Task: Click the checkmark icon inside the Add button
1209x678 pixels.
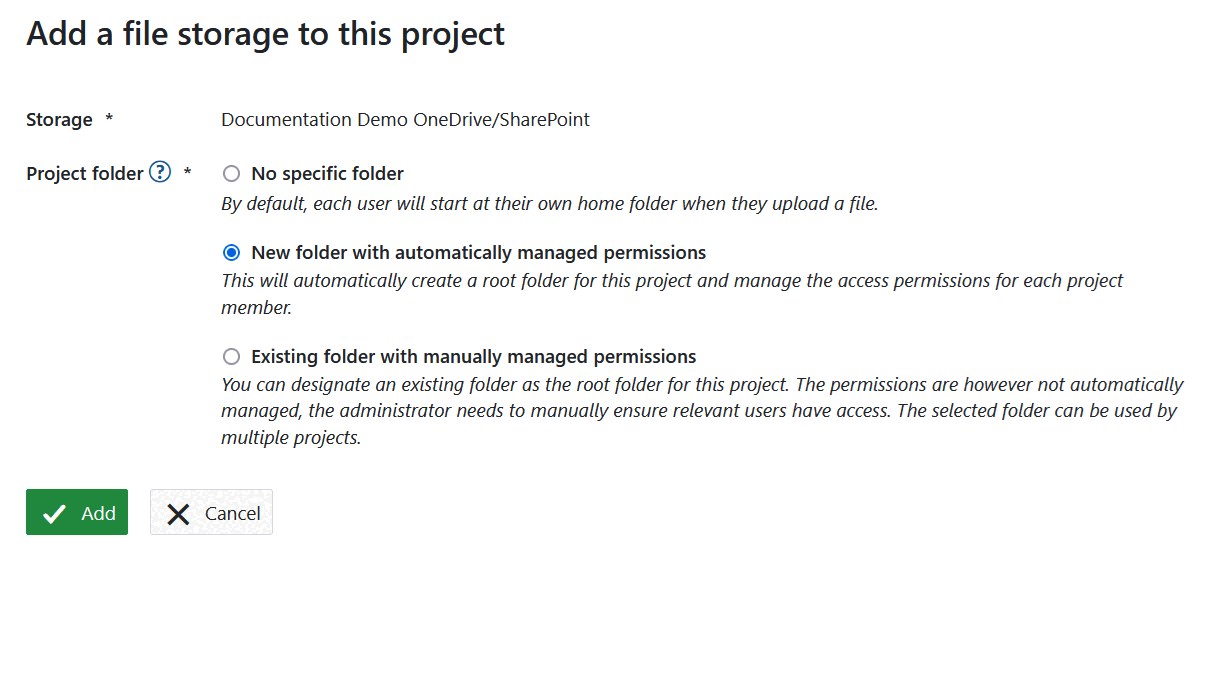Action: (x=54, y=512)
